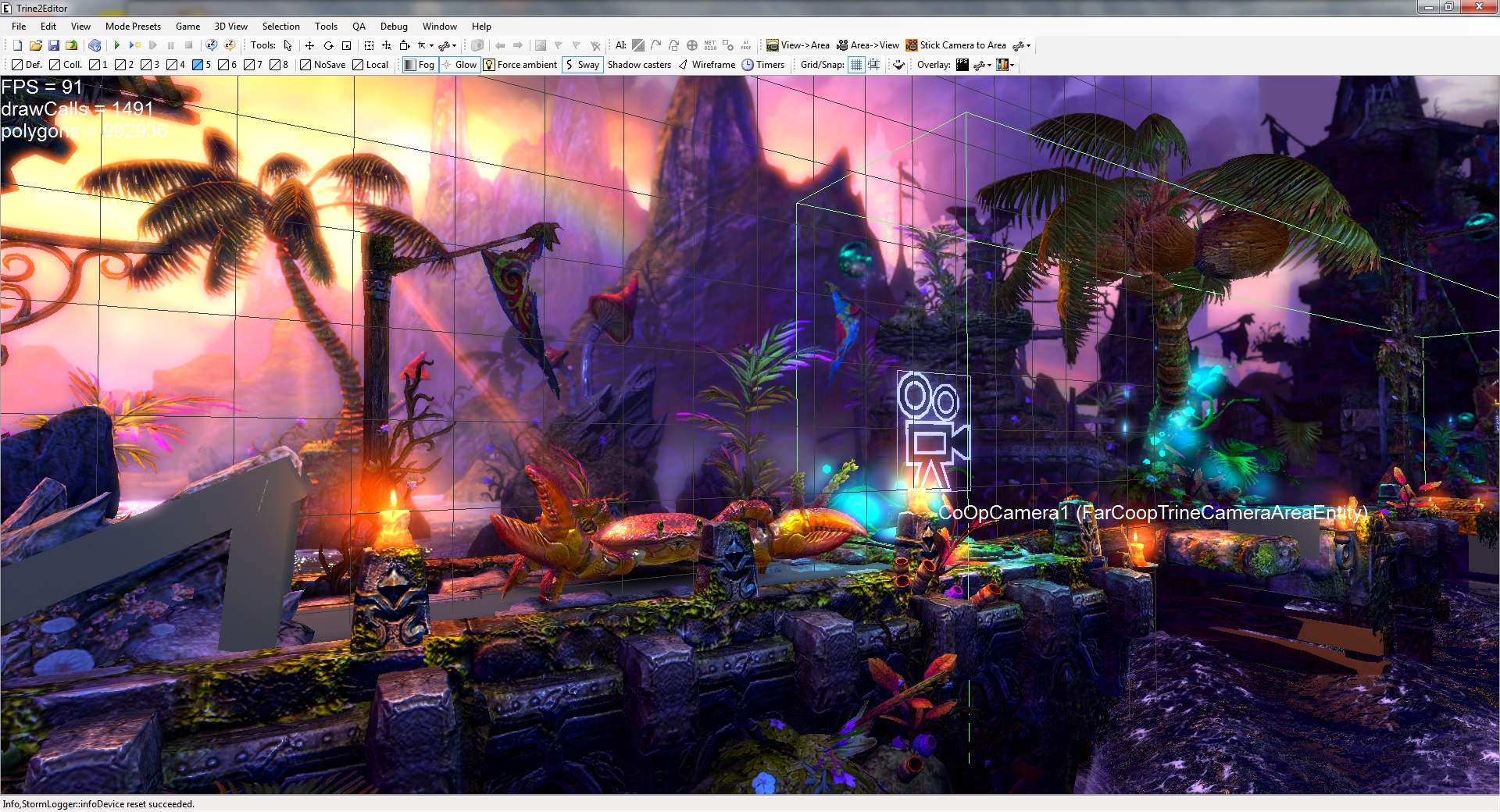This screenshot has width=1500, height=812.
Task: Enable the Glow effect toggle
Action: (461, 65)
